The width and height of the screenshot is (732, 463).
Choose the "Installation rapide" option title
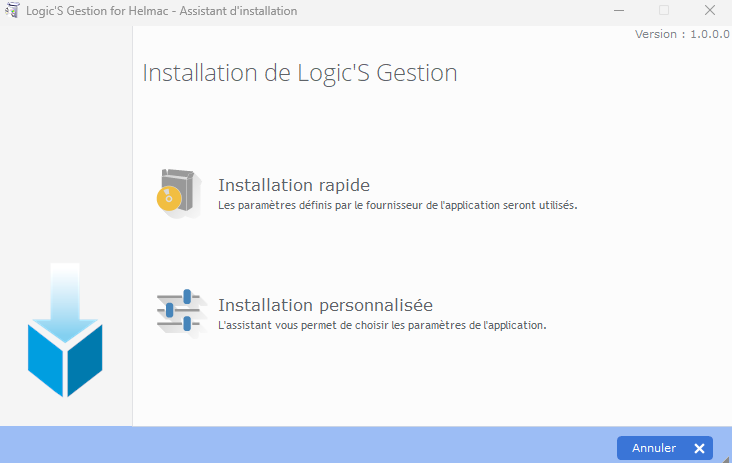(x=294, y=185)
